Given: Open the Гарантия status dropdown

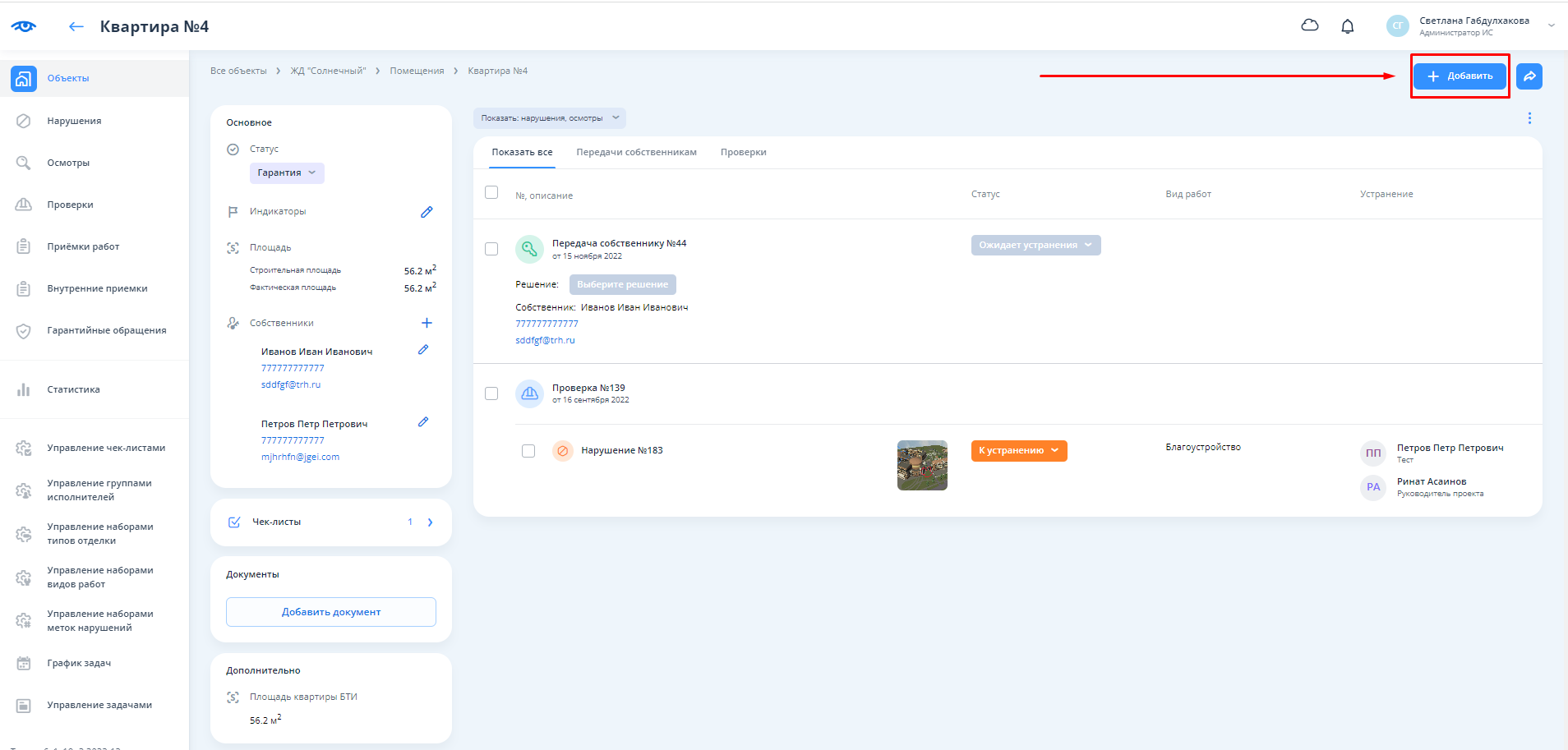Looking at the screenshot, I should pyautogui.click(x=287, y=173).
